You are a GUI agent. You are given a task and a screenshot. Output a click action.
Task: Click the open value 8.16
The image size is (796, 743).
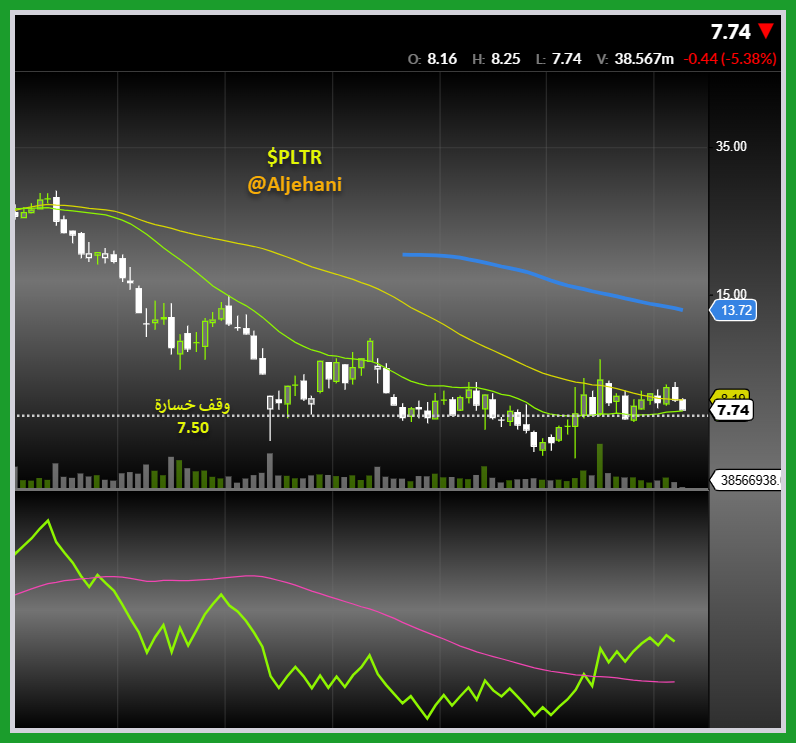(x=442, y=59)
